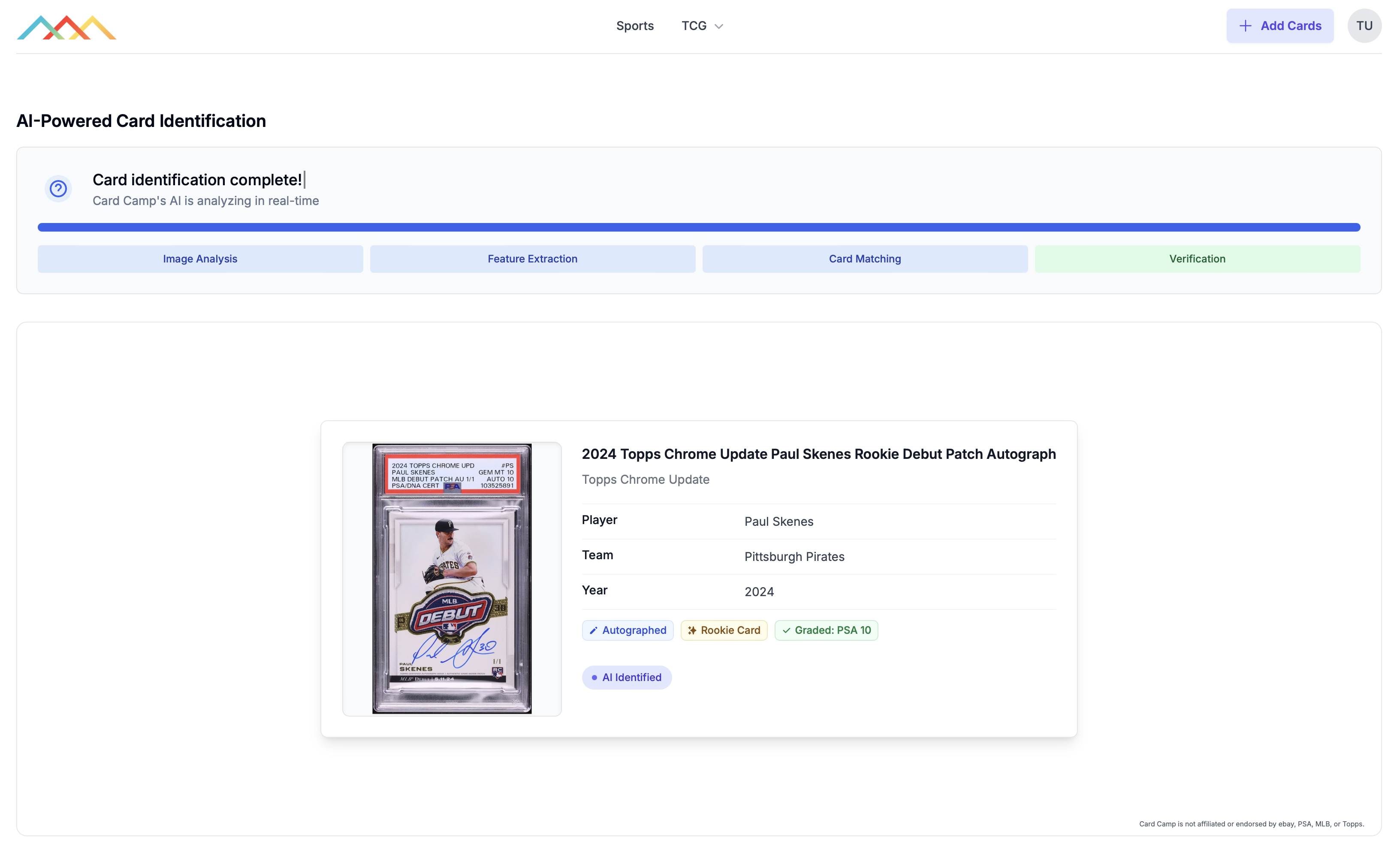1400x868 pixels.
Task: Click Card identification complete! message
Action: (197, 180)
